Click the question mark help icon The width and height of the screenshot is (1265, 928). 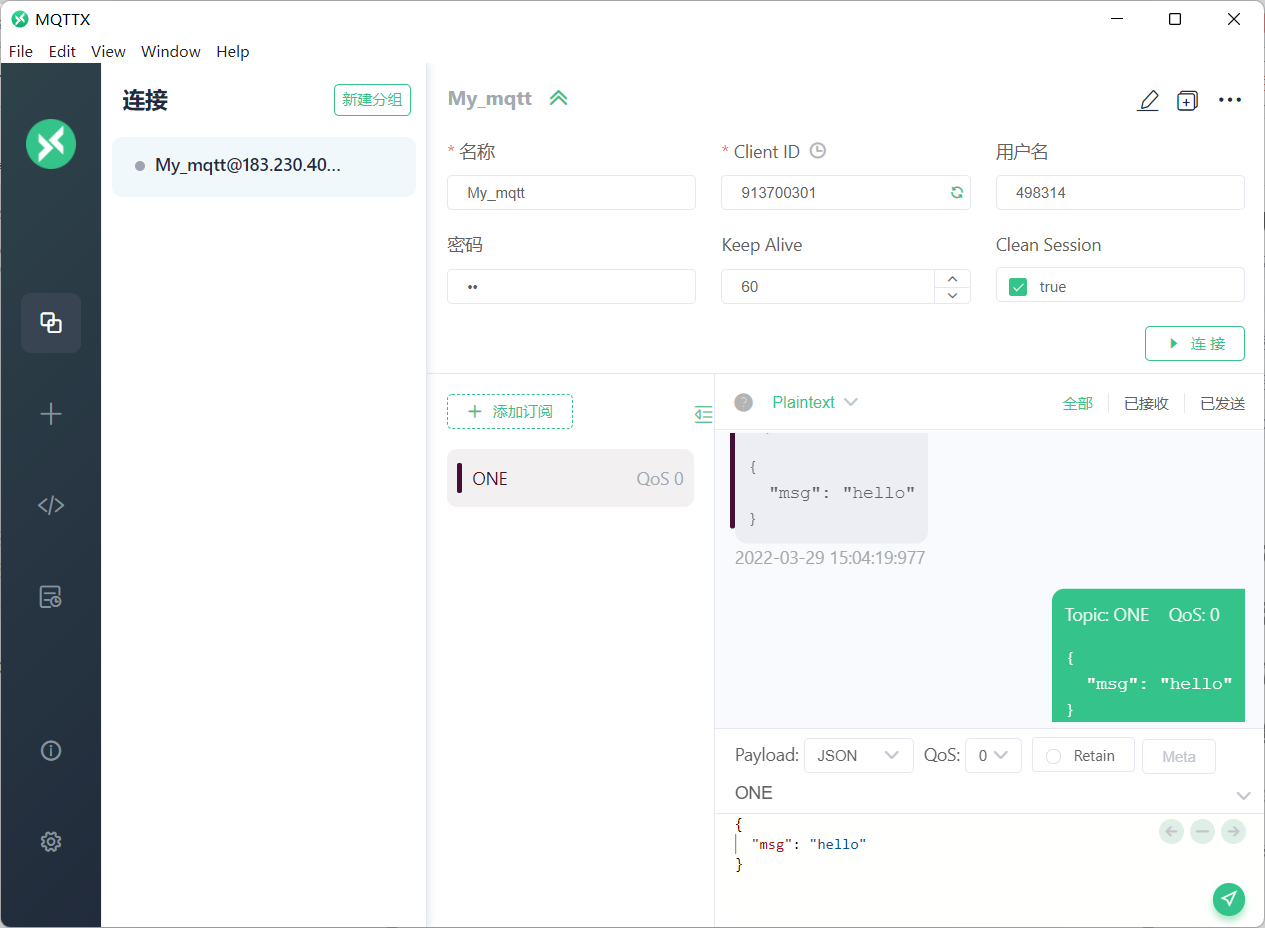[x=743, y=402]
